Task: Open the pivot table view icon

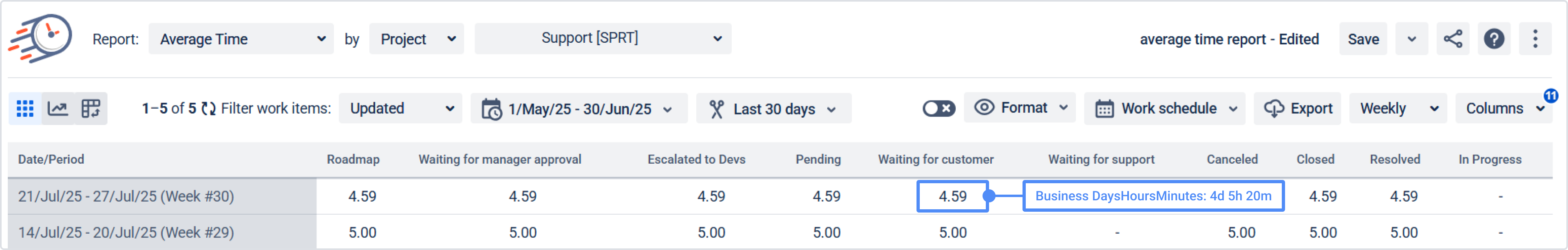Action: pyautogui.click(x=91, y=109)
